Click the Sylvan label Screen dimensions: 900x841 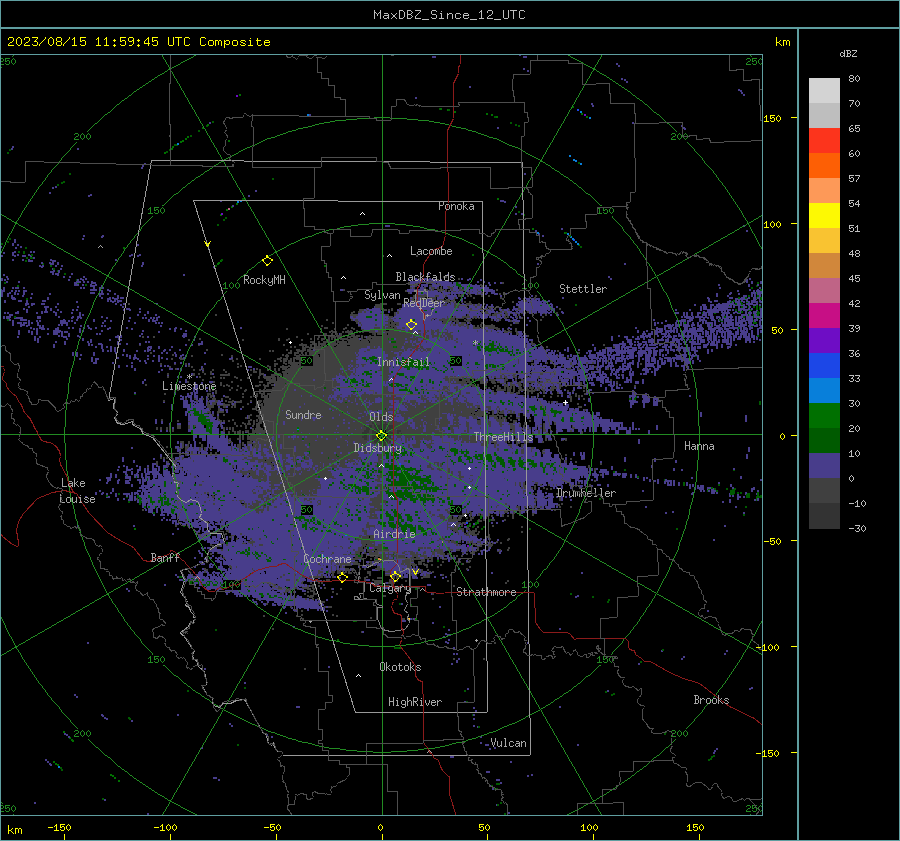click(x=382, y=295)
